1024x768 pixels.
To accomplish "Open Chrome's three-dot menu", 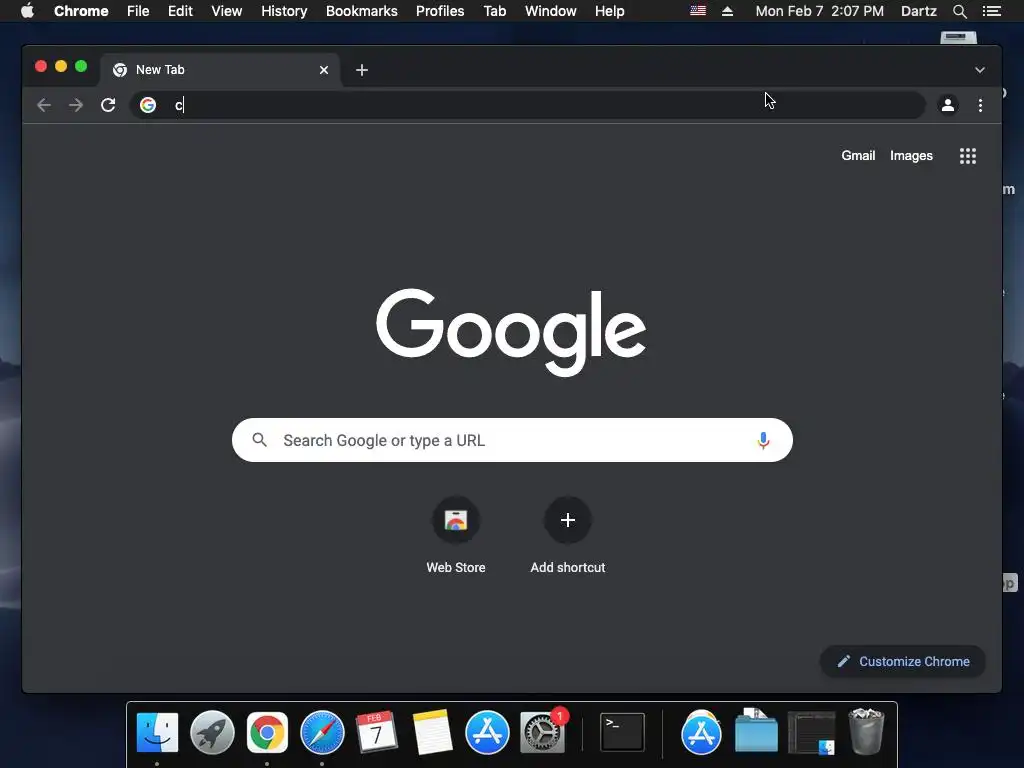I will click(980, 105).
